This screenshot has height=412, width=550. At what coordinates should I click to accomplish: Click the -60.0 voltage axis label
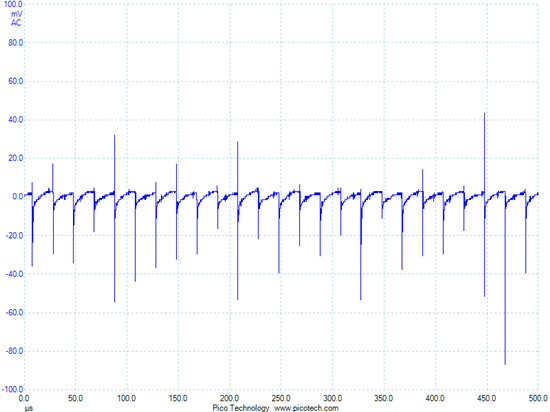14,313
